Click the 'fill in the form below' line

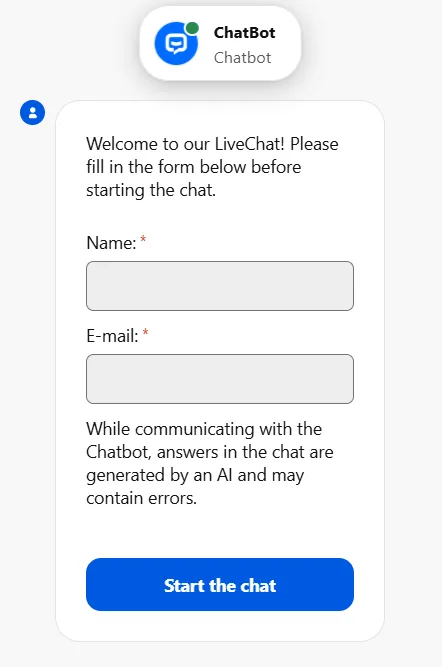point(194,167)
